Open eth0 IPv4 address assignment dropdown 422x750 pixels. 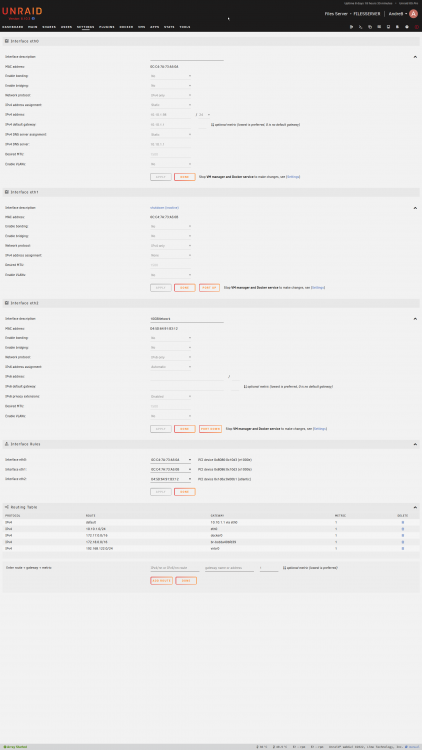pos(171,105)
